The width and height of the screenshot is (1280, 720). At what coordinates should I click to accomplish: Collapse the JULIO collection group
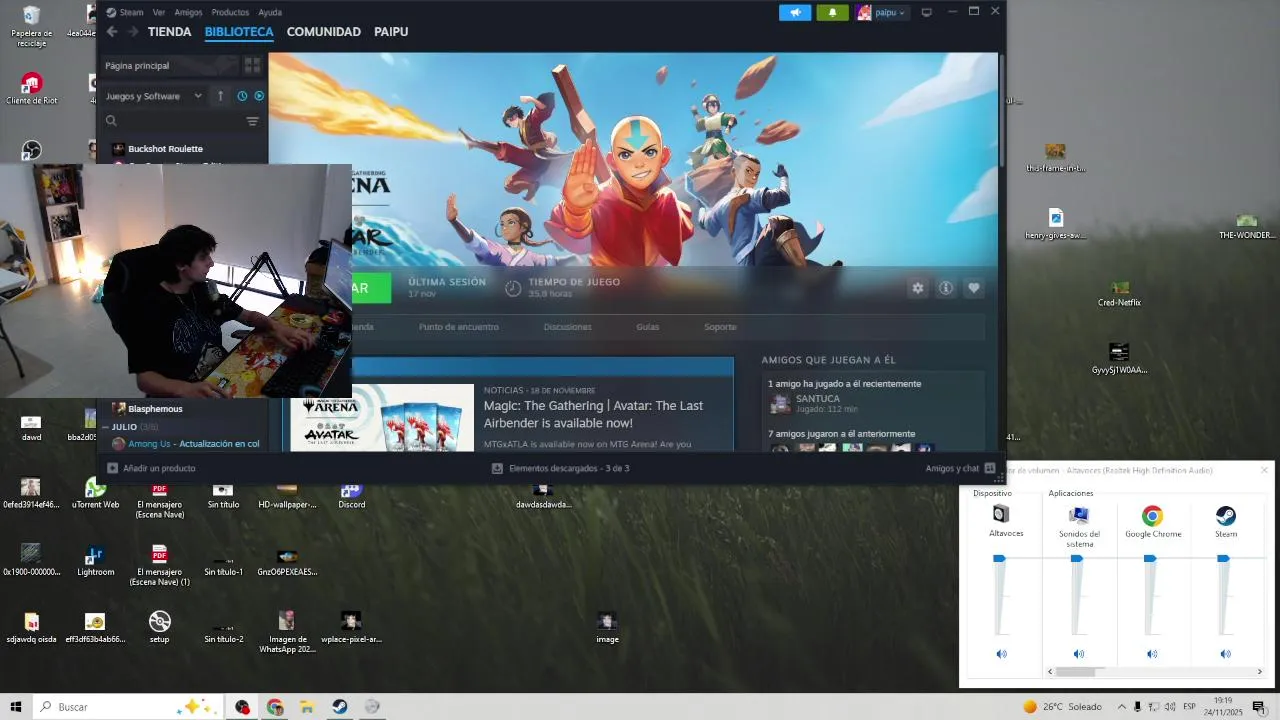tap(105, 427)
